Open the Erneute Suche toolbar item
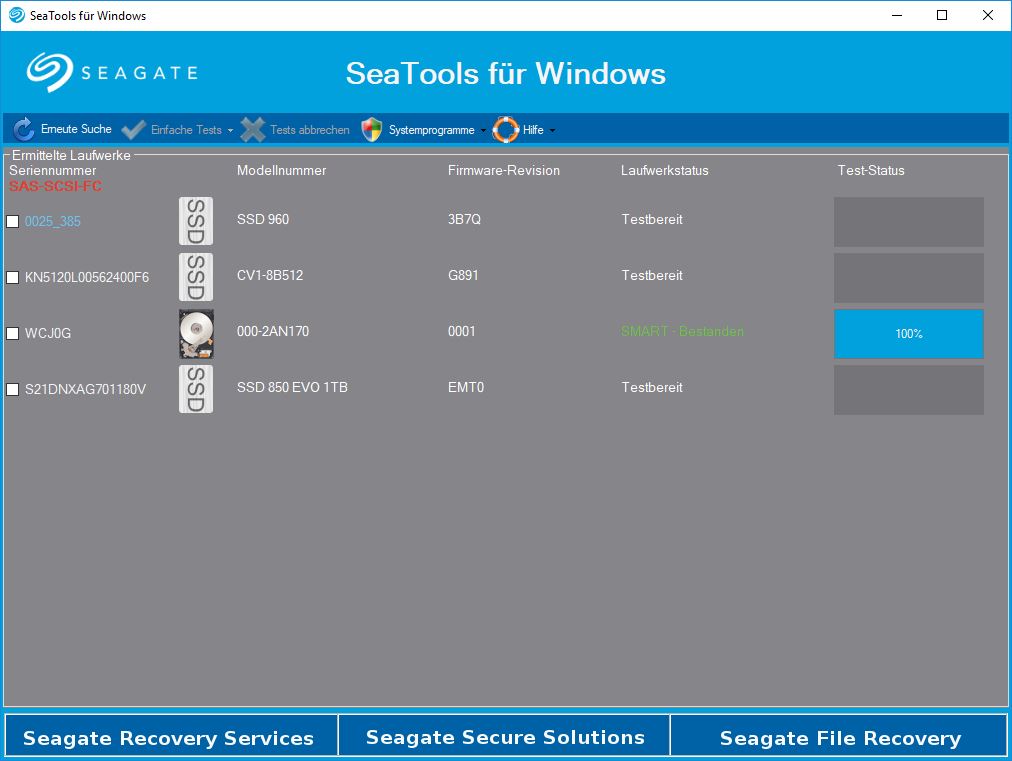 [x=63, y=129]
